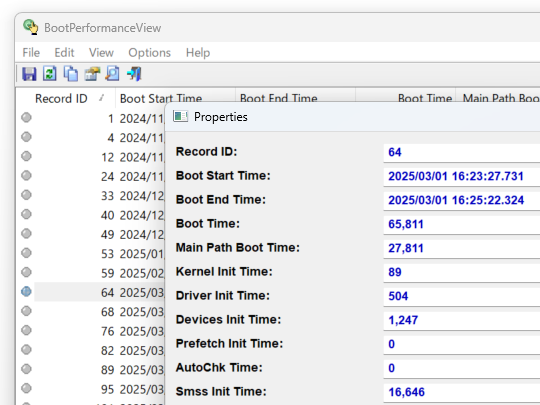Open the Edit menu
540x405 pixels.
64,53
